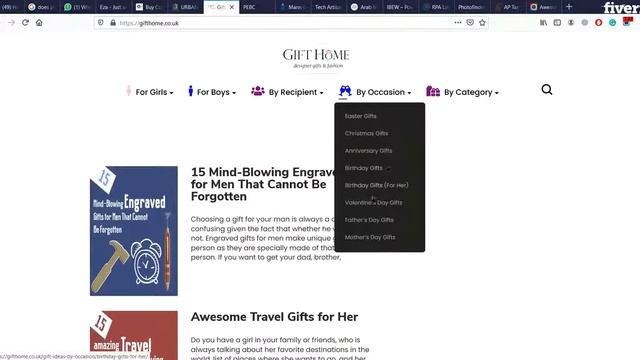Select Birthday Gifts (For Her) menu entry

click(376, 185)
